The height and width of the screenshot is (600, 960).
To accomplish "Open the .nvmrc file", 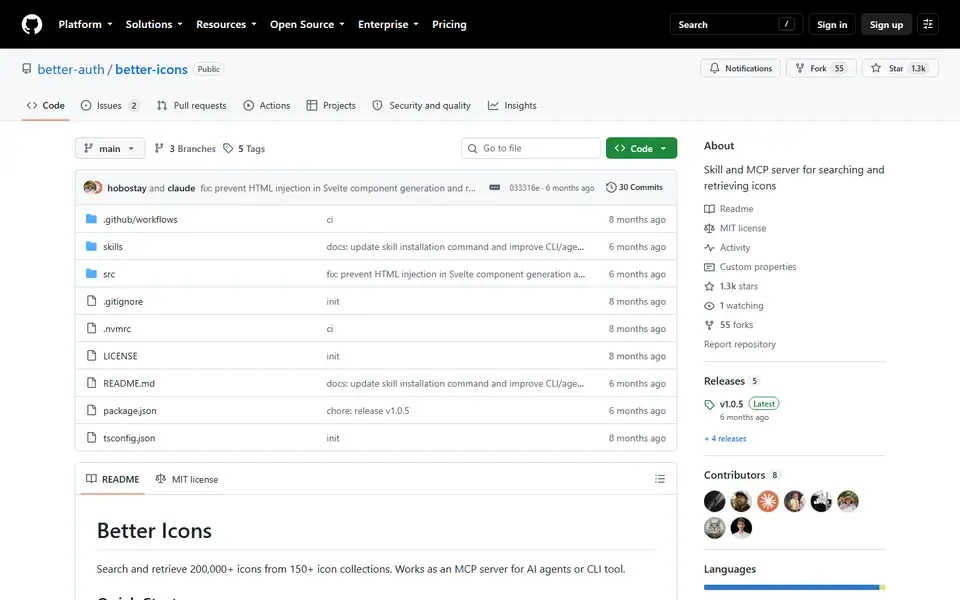I will 117,328.
